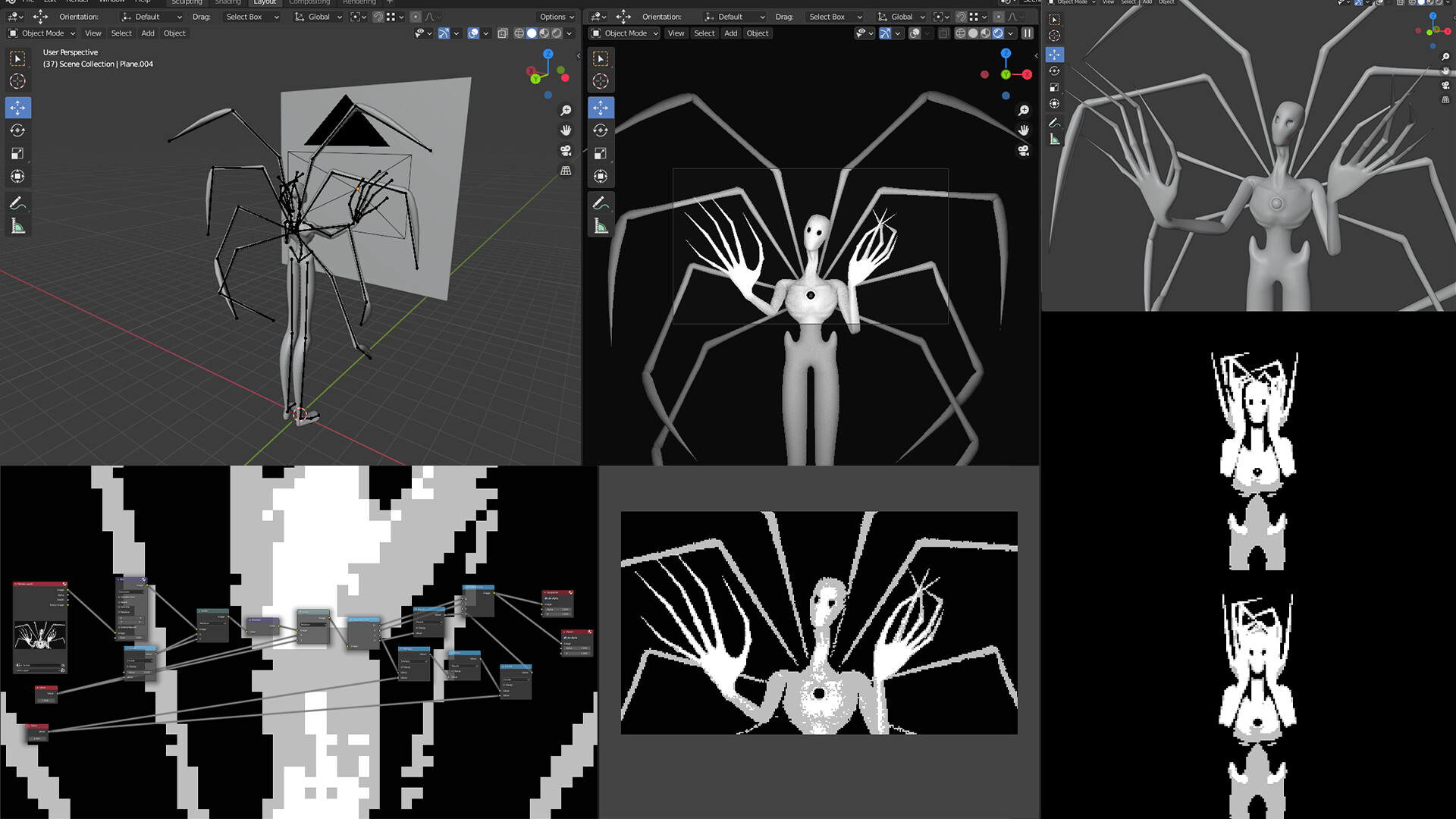This screenshot has width=1456, height=819.
Task: Click zoom magnifier icon in middle viewport
Action: pos(1024,111)
